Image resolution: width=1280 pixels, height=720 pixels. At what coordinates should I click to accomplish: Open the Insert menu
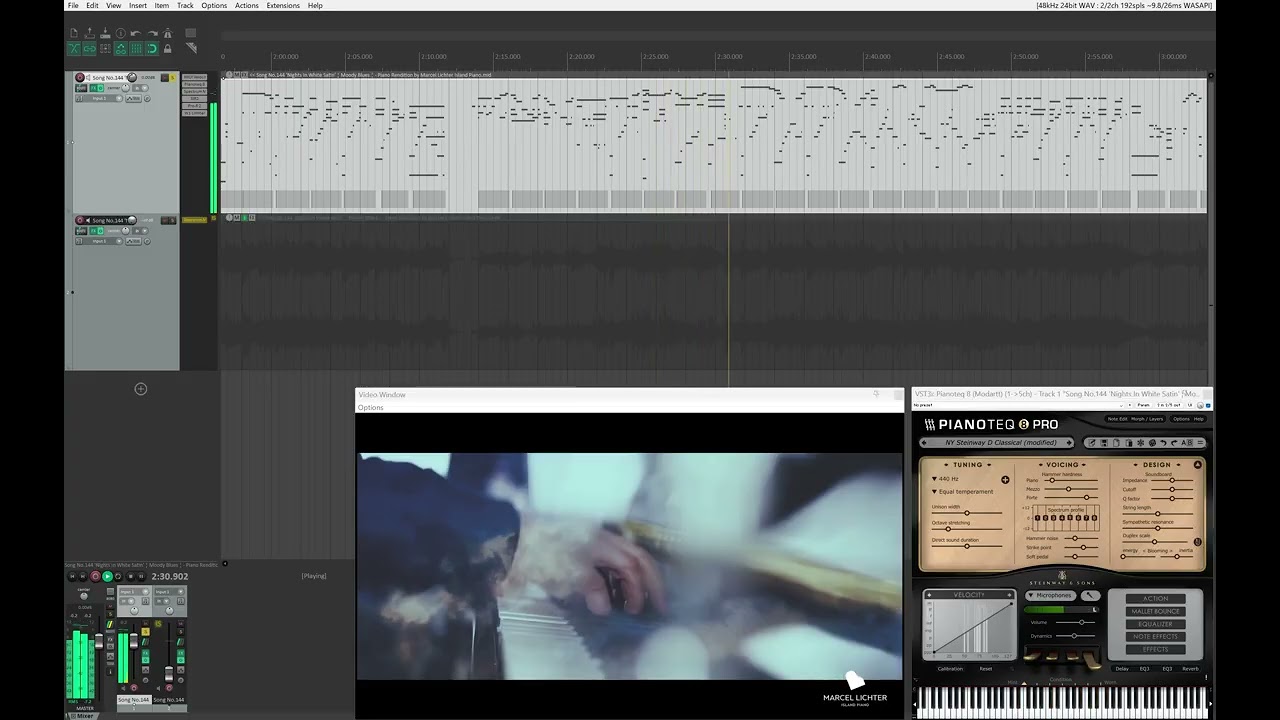tap(138, 5)
